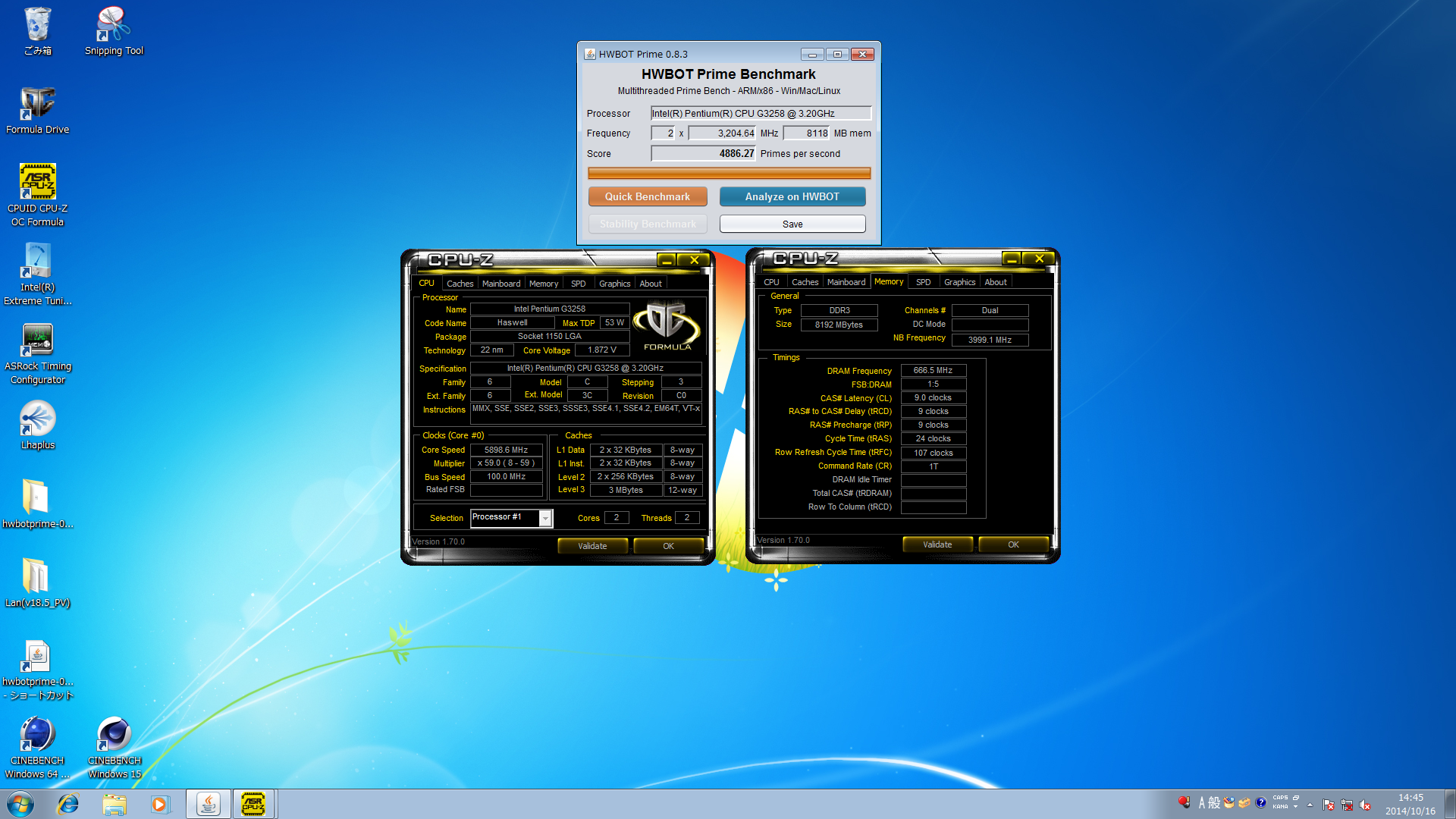The image size is (1456, 819).
Task: Select the CINEBENCH Windows 64 desktop icon
Action: (x=37, y=748)
